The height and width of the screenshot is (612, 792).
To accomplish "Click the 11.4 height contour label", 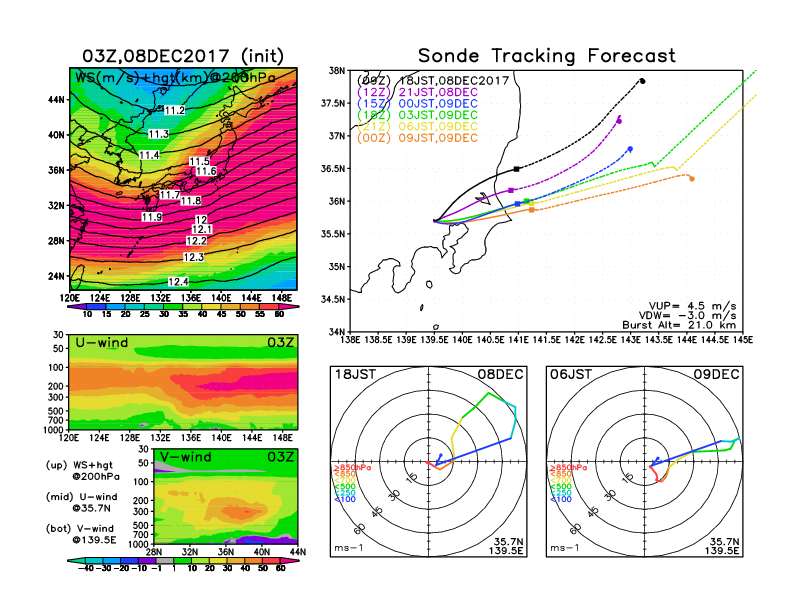I will tap(149, 156).
